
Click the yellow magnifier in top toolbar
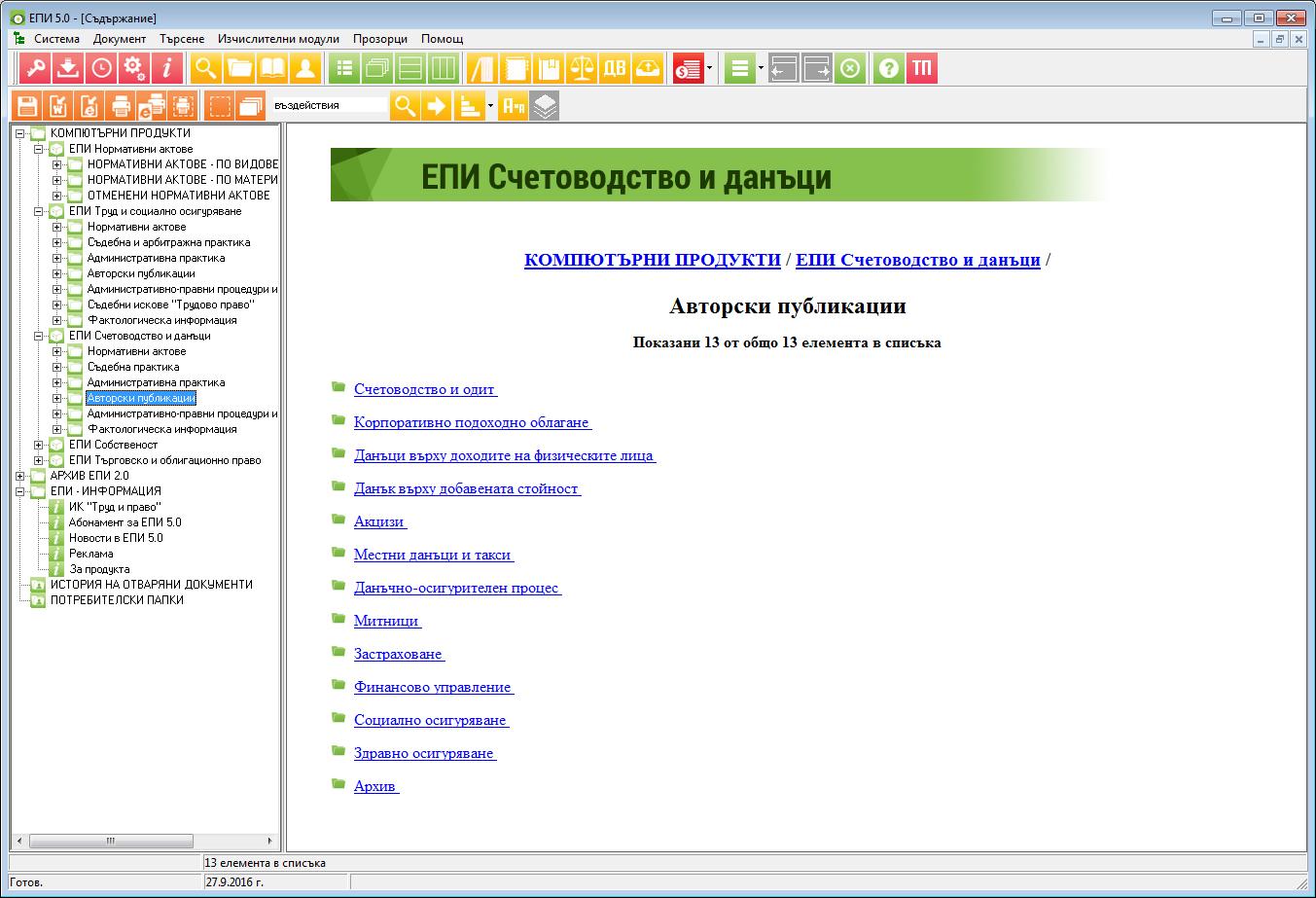coord(206,68)
